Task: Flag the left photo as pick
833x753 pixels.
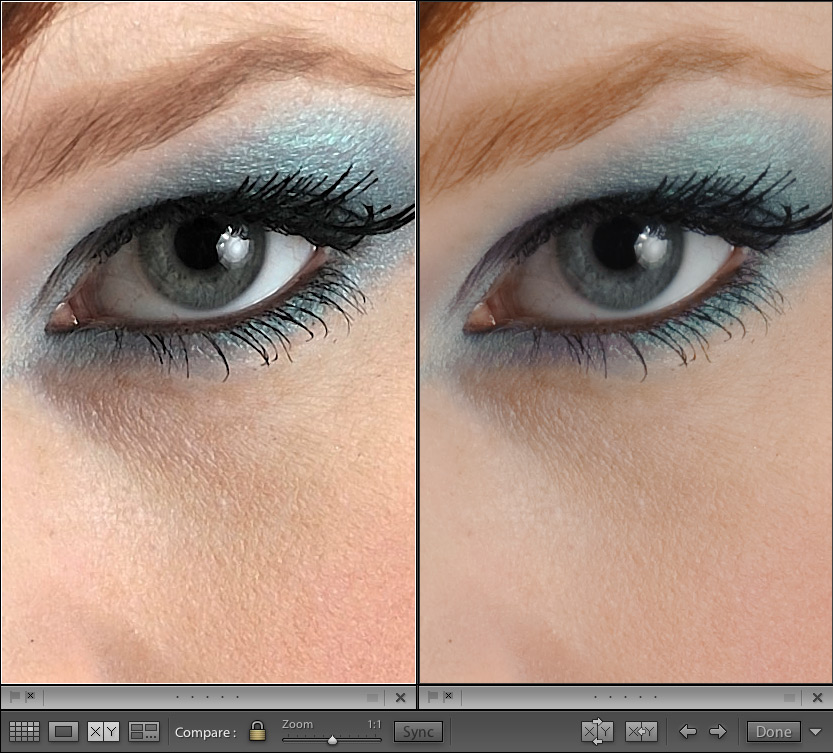Action: click(x=14, y=696)
